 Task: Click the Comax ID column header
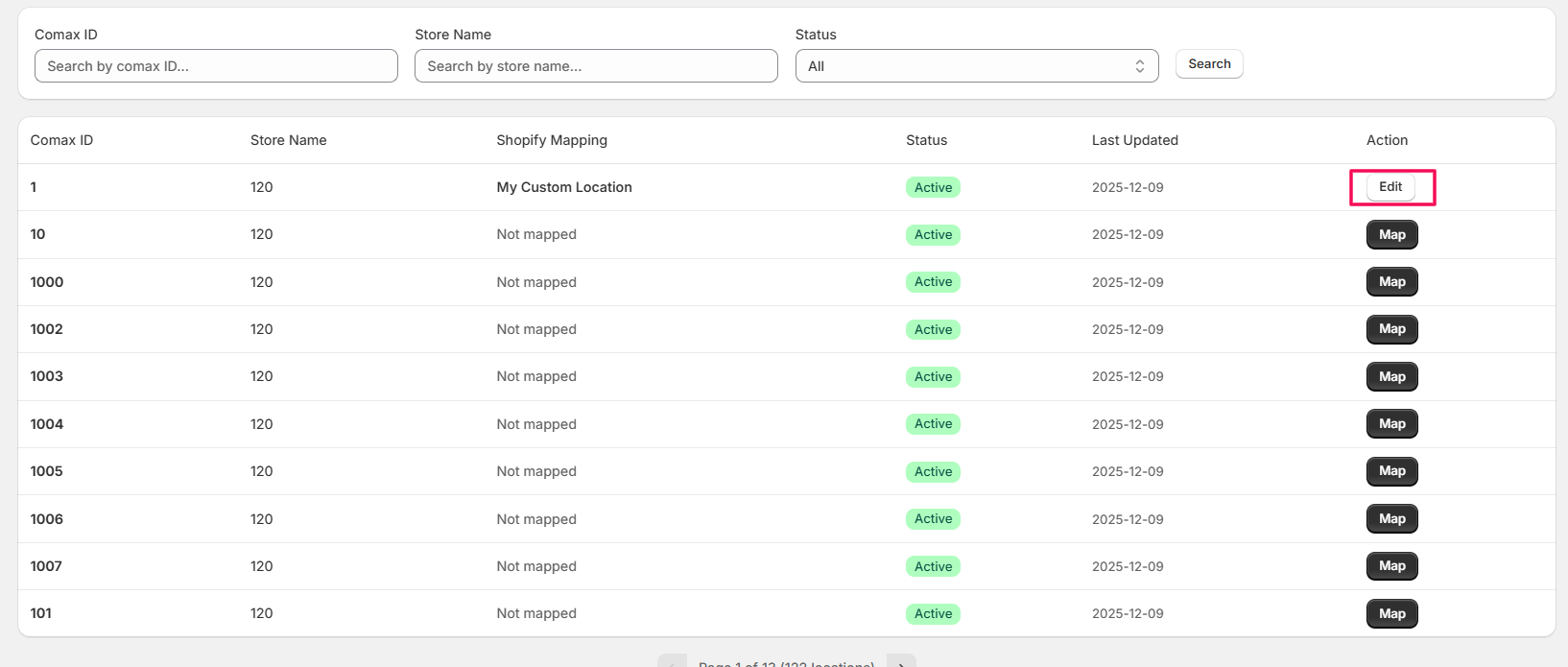61,140
